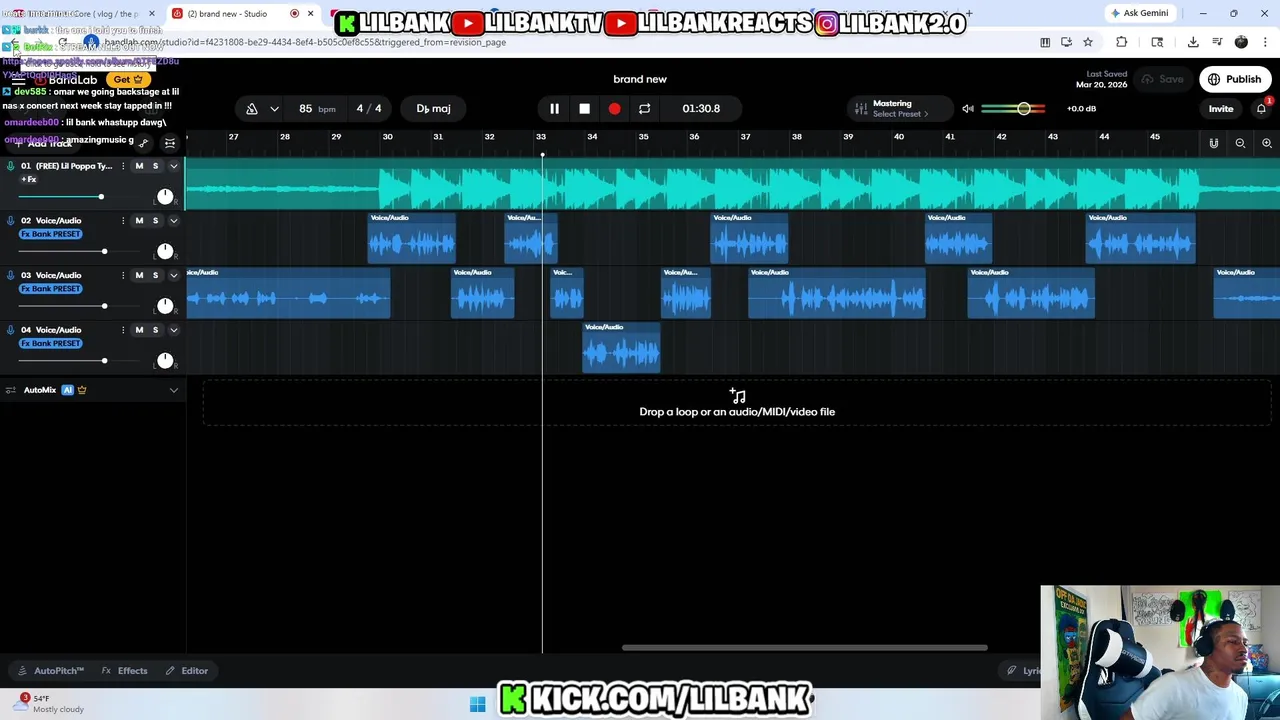
Task: Open track 01 three-dot menu
Action: pos(123,166)
